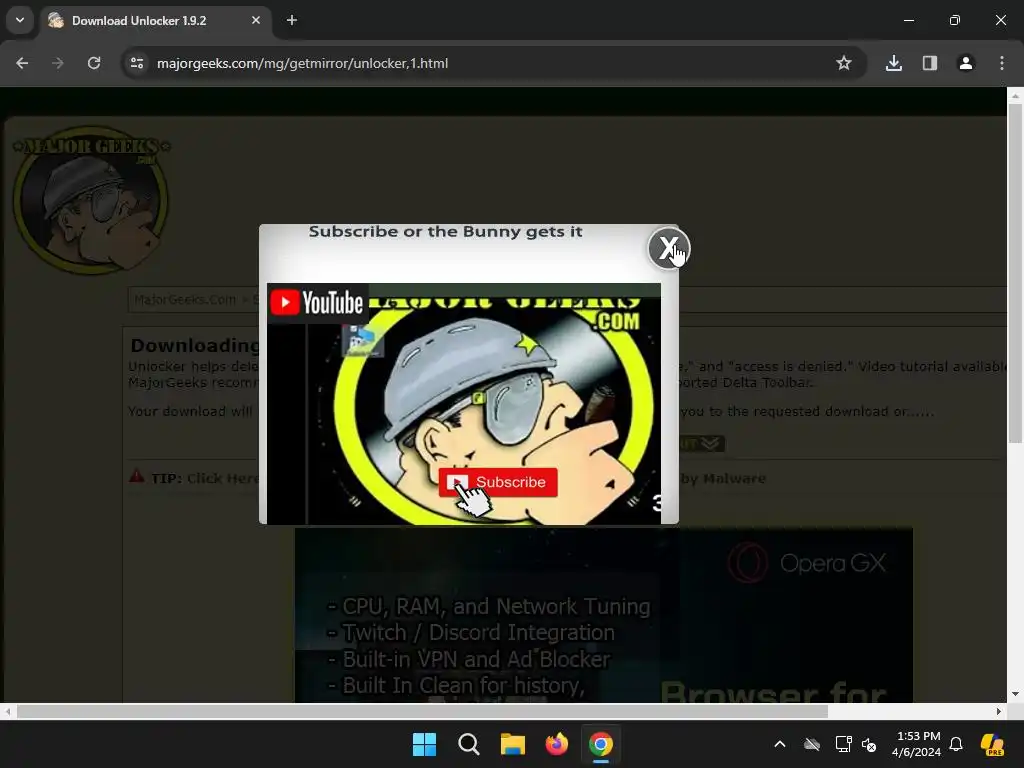Click the Chrome taskbar icon
1024x768 pixels.
[x=601, y=744]
